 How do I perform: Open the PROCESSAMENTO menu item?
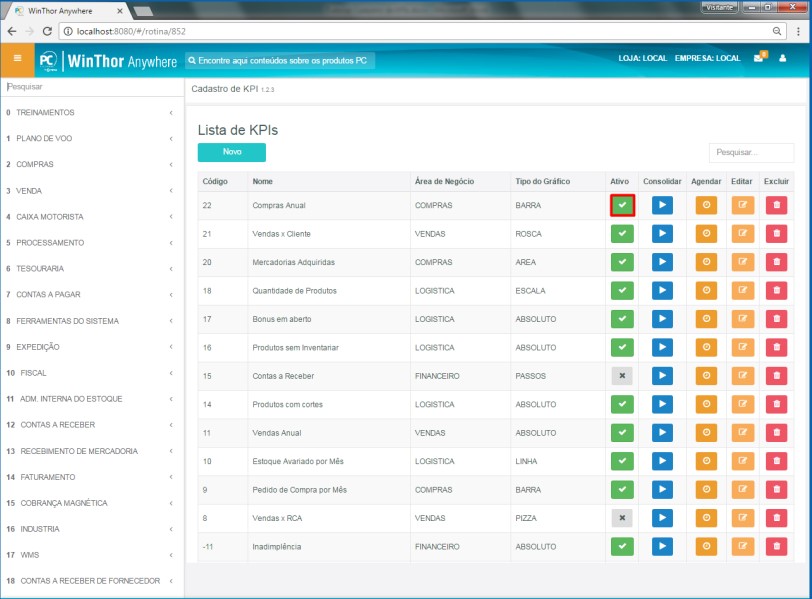[91, 242]
